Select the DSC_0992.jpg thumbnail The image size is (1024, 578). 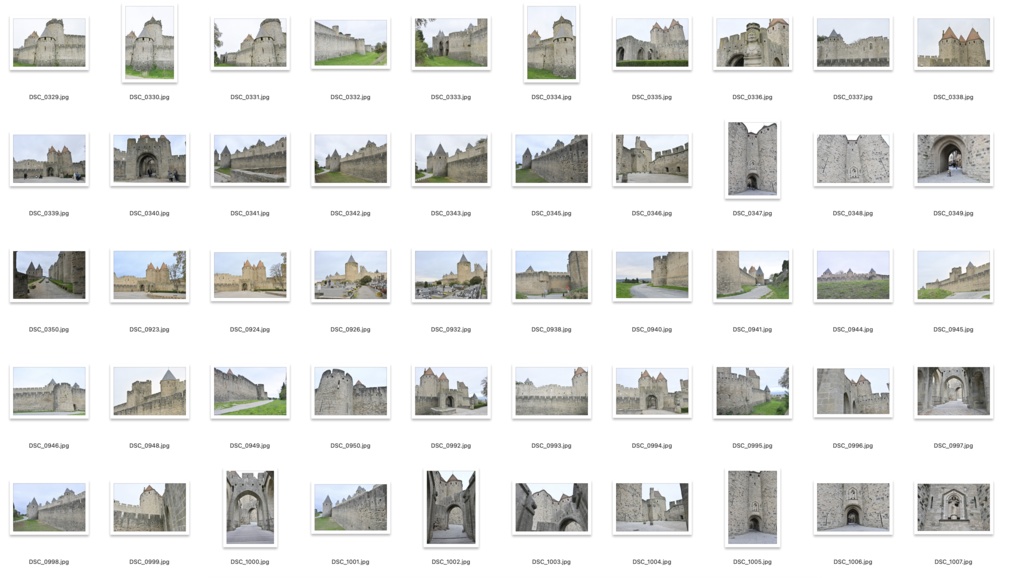coord(451,391)
